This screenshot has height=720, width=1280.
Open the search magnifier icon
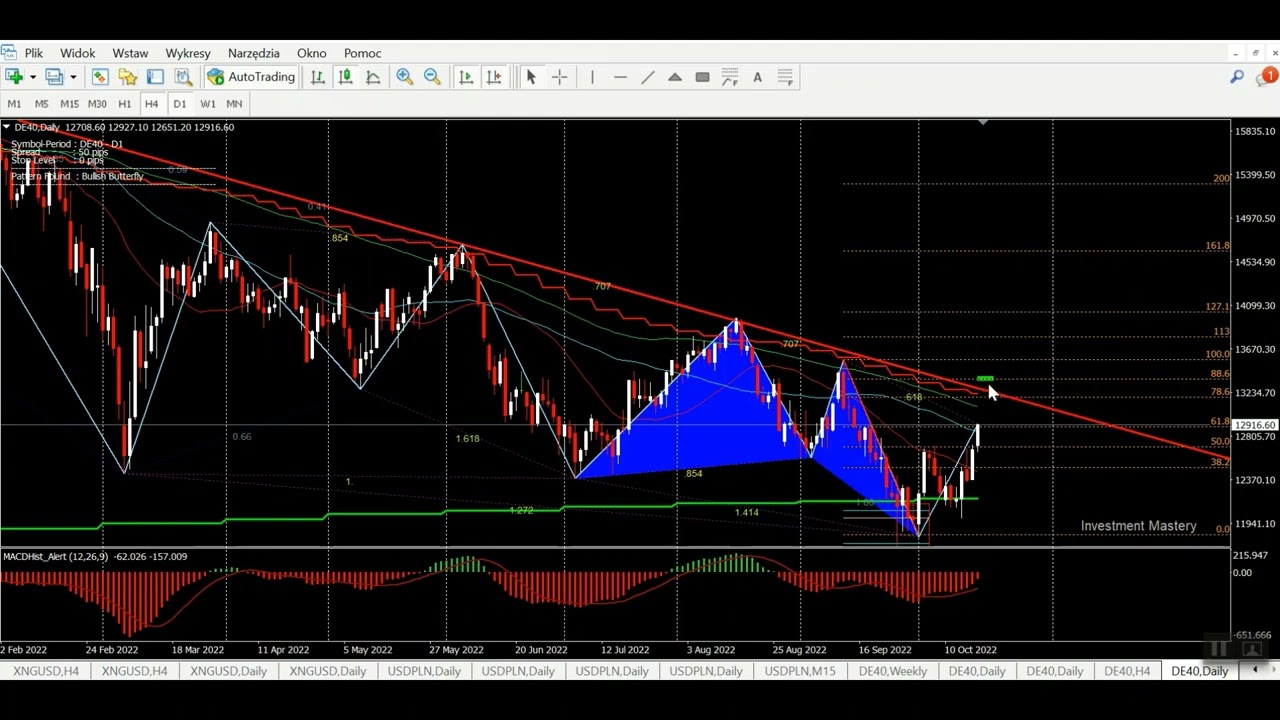(1237, 77)
